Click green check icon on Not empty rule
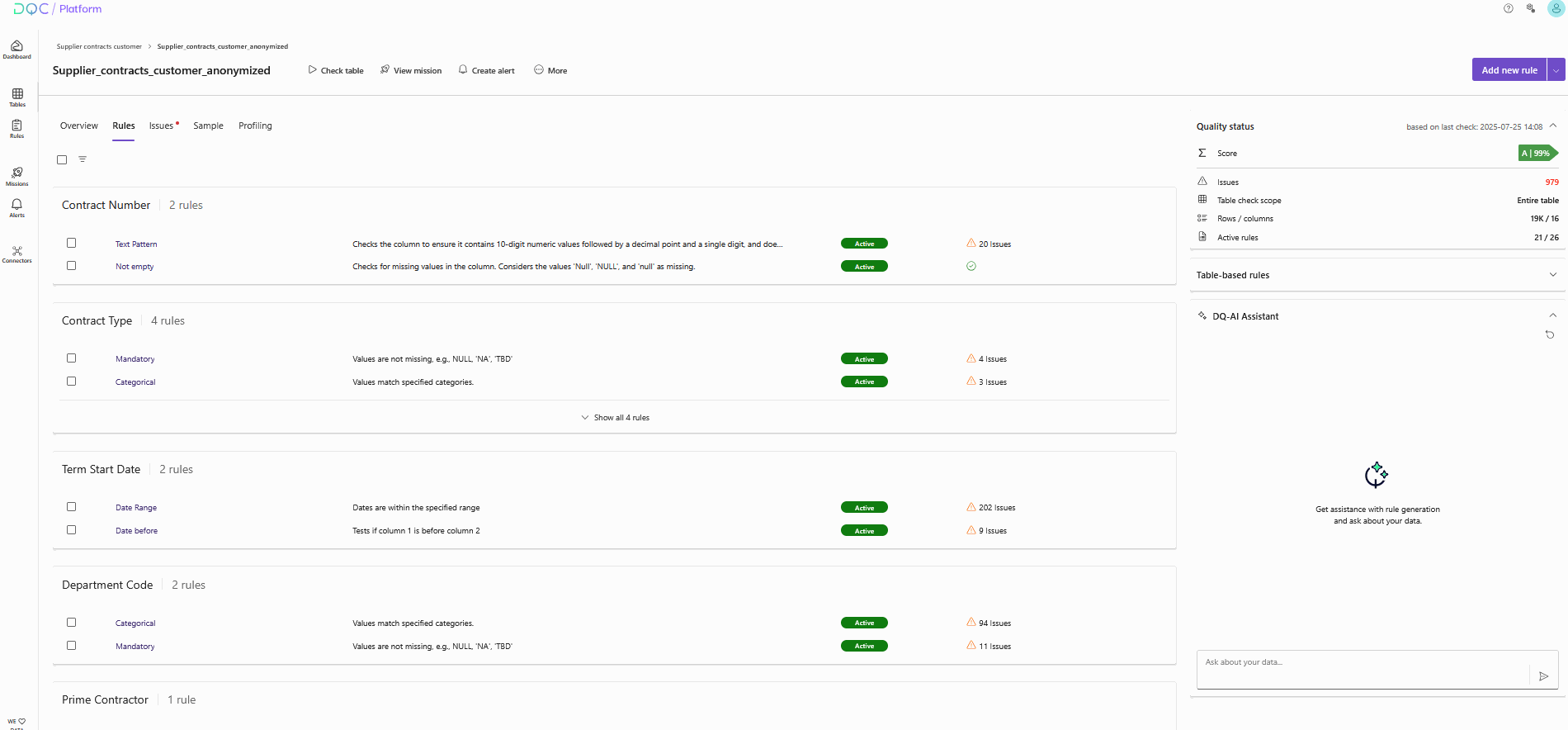Image resolution: width=1568 pixels, height=730 pixels. click(x=971, y=266)
